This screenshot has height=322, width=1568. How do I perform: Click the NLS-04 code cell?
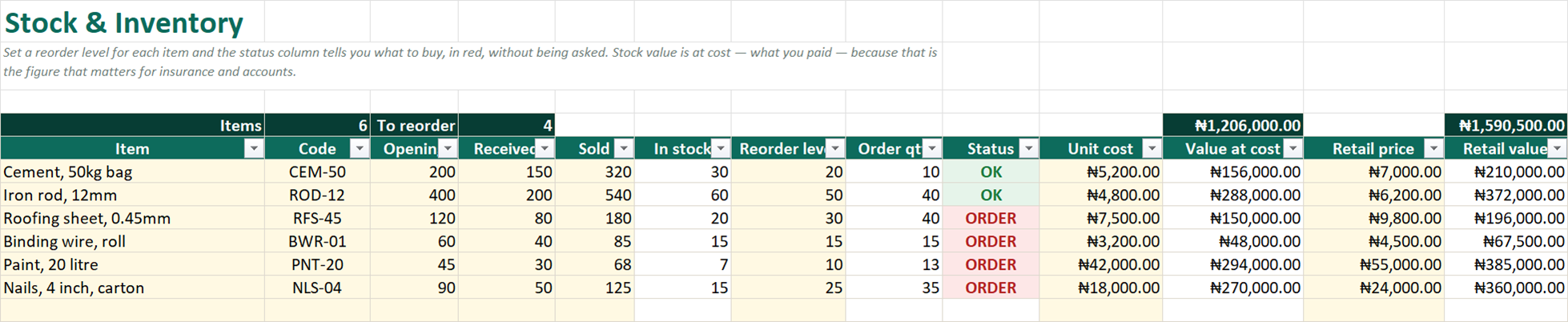317,288
